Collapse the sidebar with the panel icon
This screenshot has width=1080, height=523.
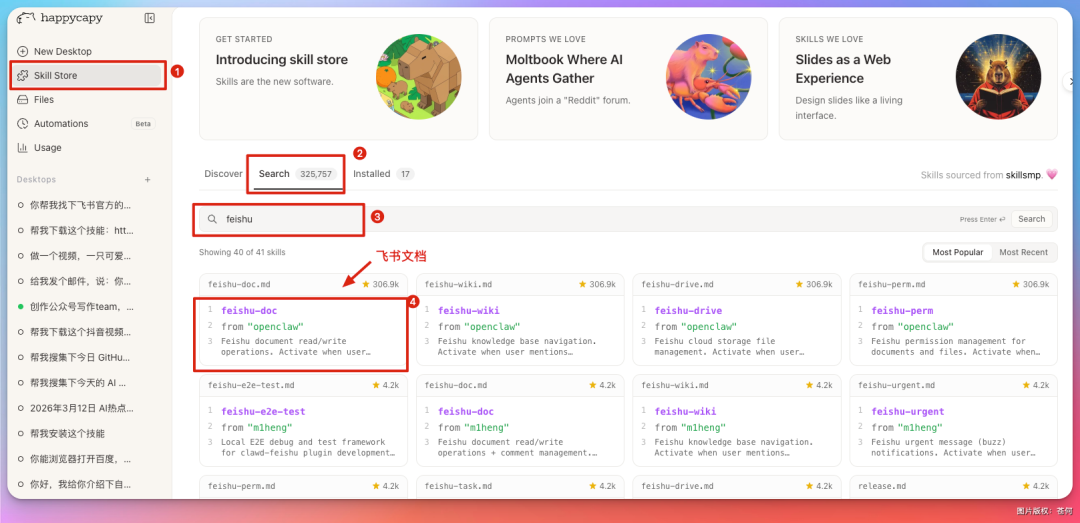pos(149,18)
